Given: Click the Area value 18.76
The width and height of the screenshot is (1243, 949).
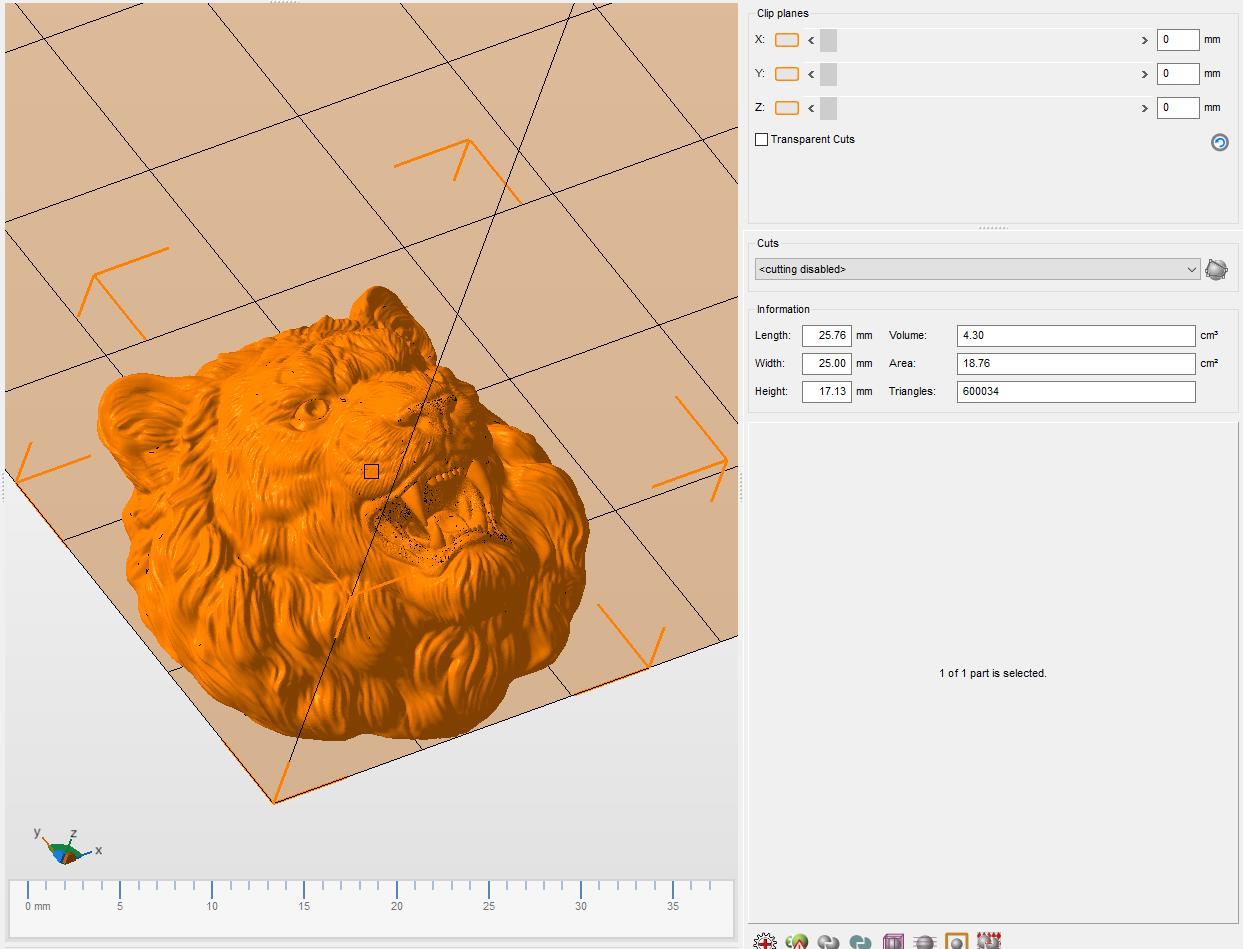Looking at the screenshot, I should [1076, 364].
